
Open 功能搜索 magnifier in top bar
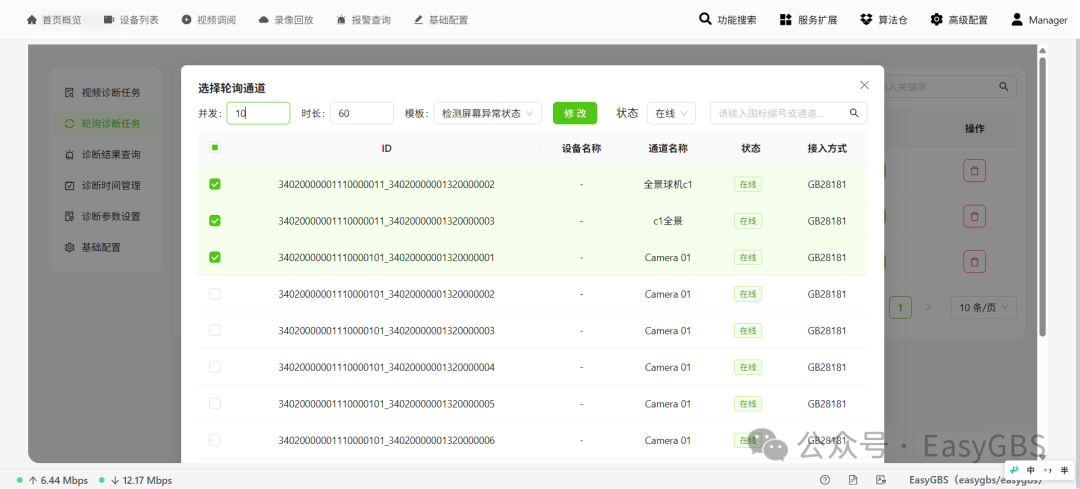coord(705,19)
